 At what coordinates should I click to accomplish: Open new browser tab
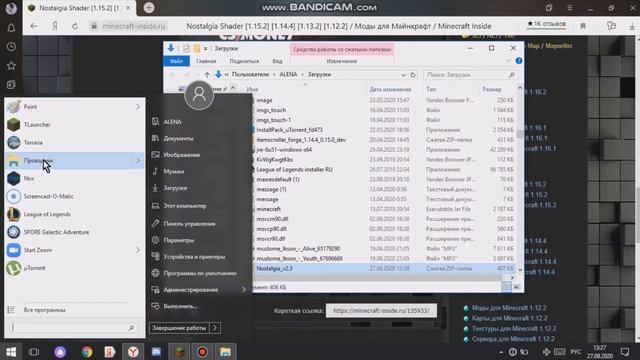click(x=149, y=7)
